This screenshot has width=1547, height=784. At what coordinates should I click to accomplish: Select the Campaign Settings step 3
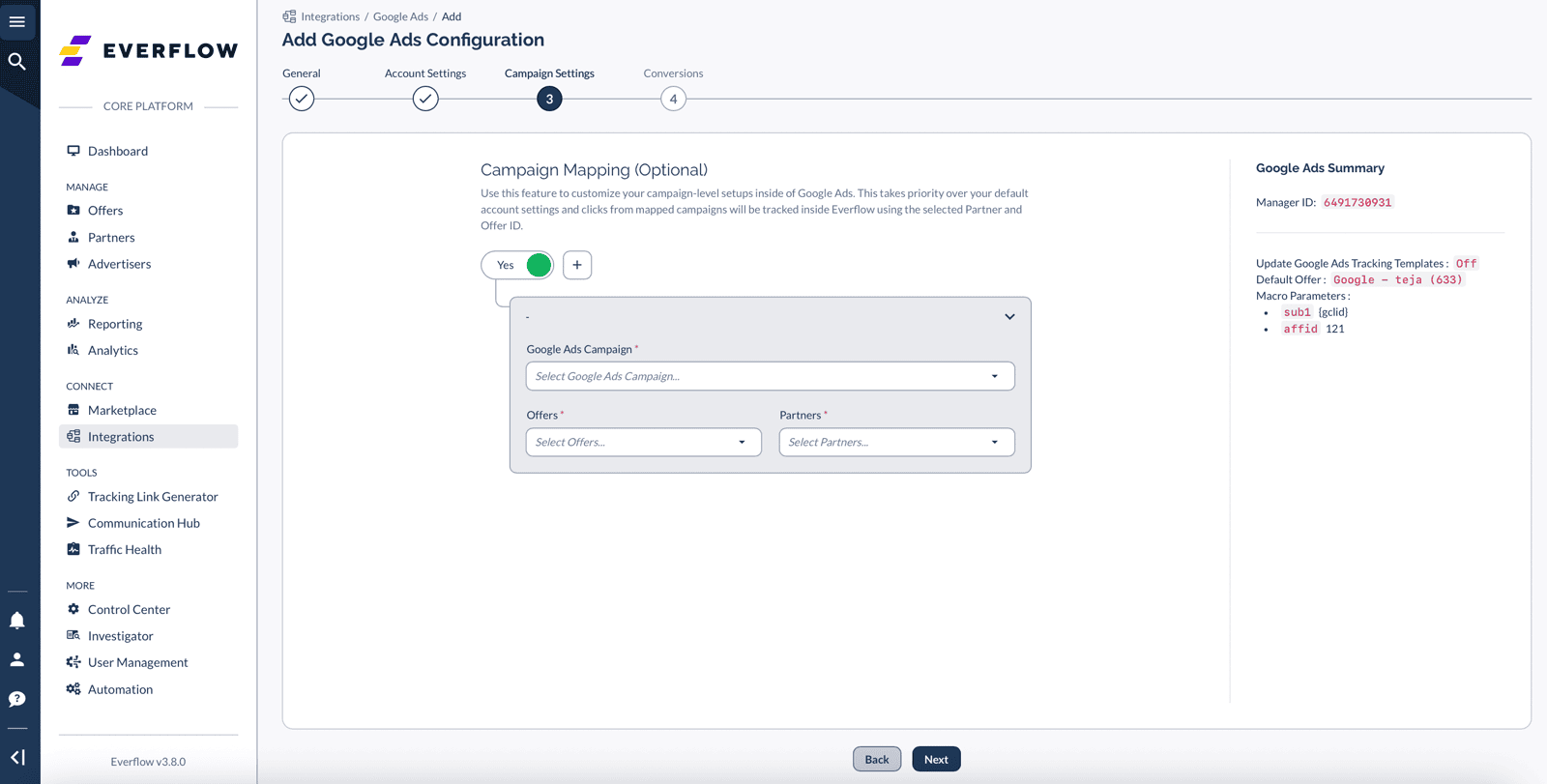[549, 99]
